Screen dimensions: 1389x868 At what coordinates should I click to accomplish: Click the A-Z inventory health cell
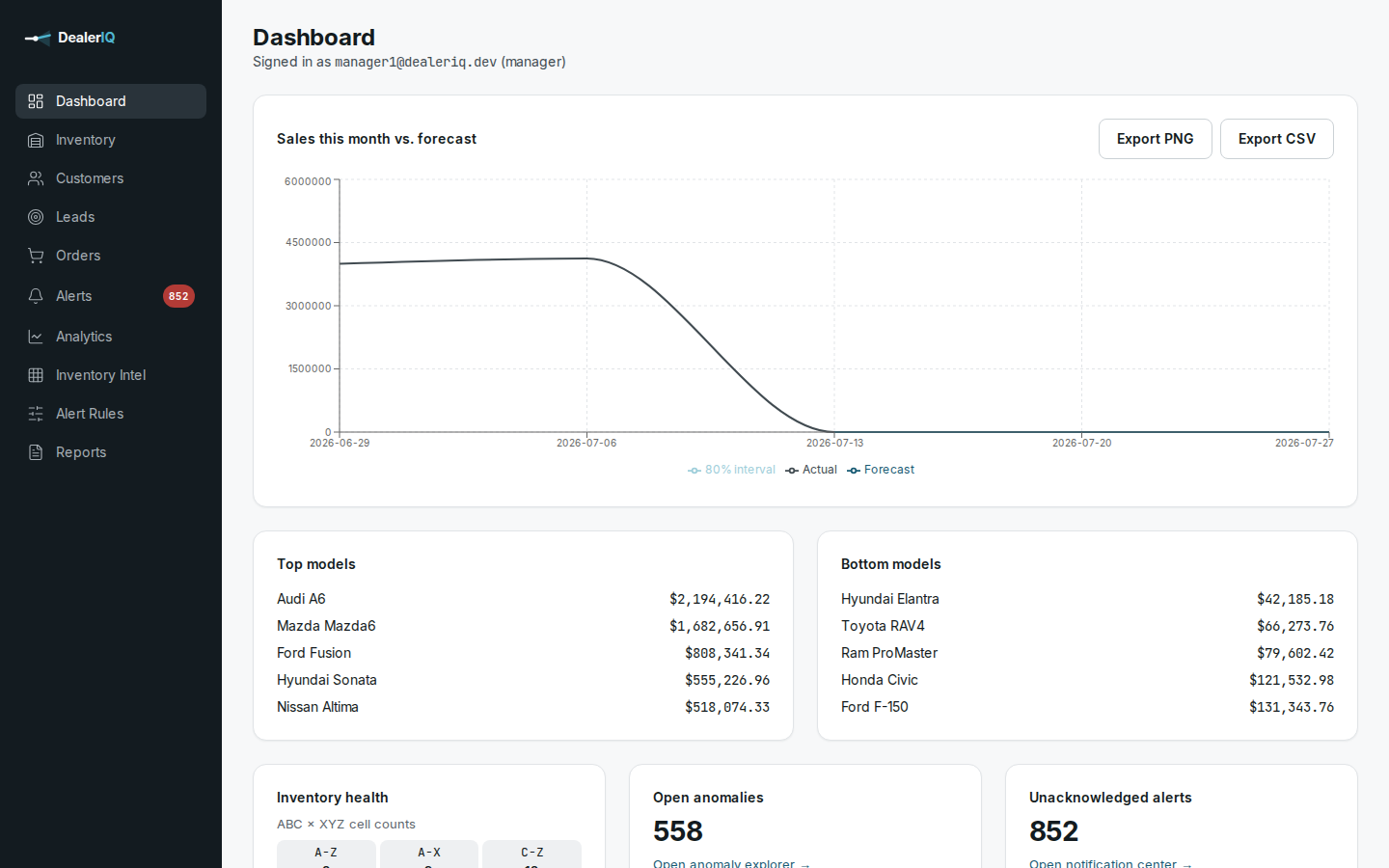[326, 854]
